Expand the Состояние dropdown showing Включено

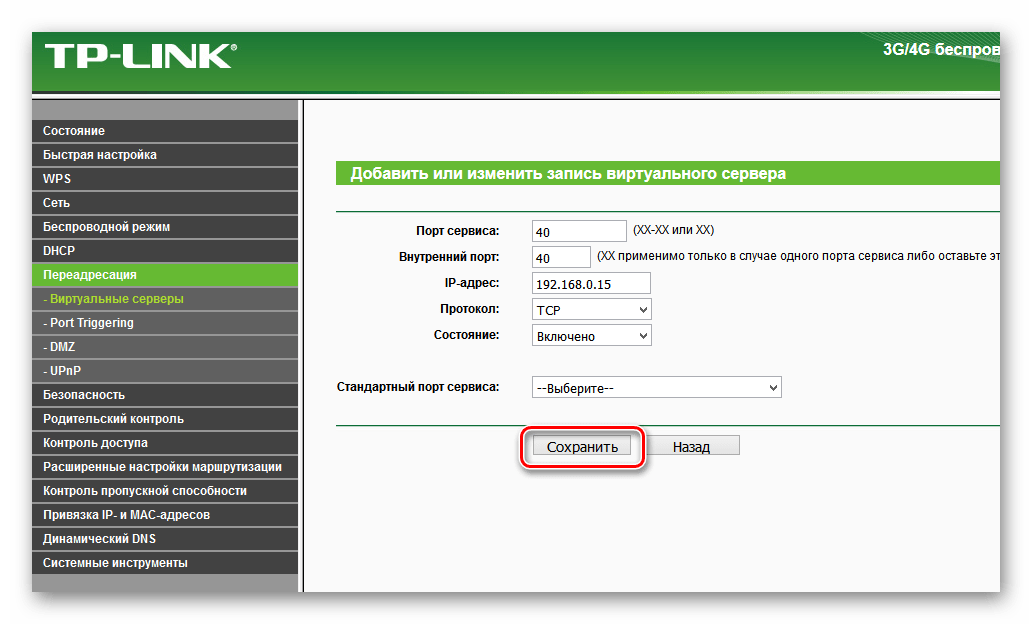click(x=591, y=336)
